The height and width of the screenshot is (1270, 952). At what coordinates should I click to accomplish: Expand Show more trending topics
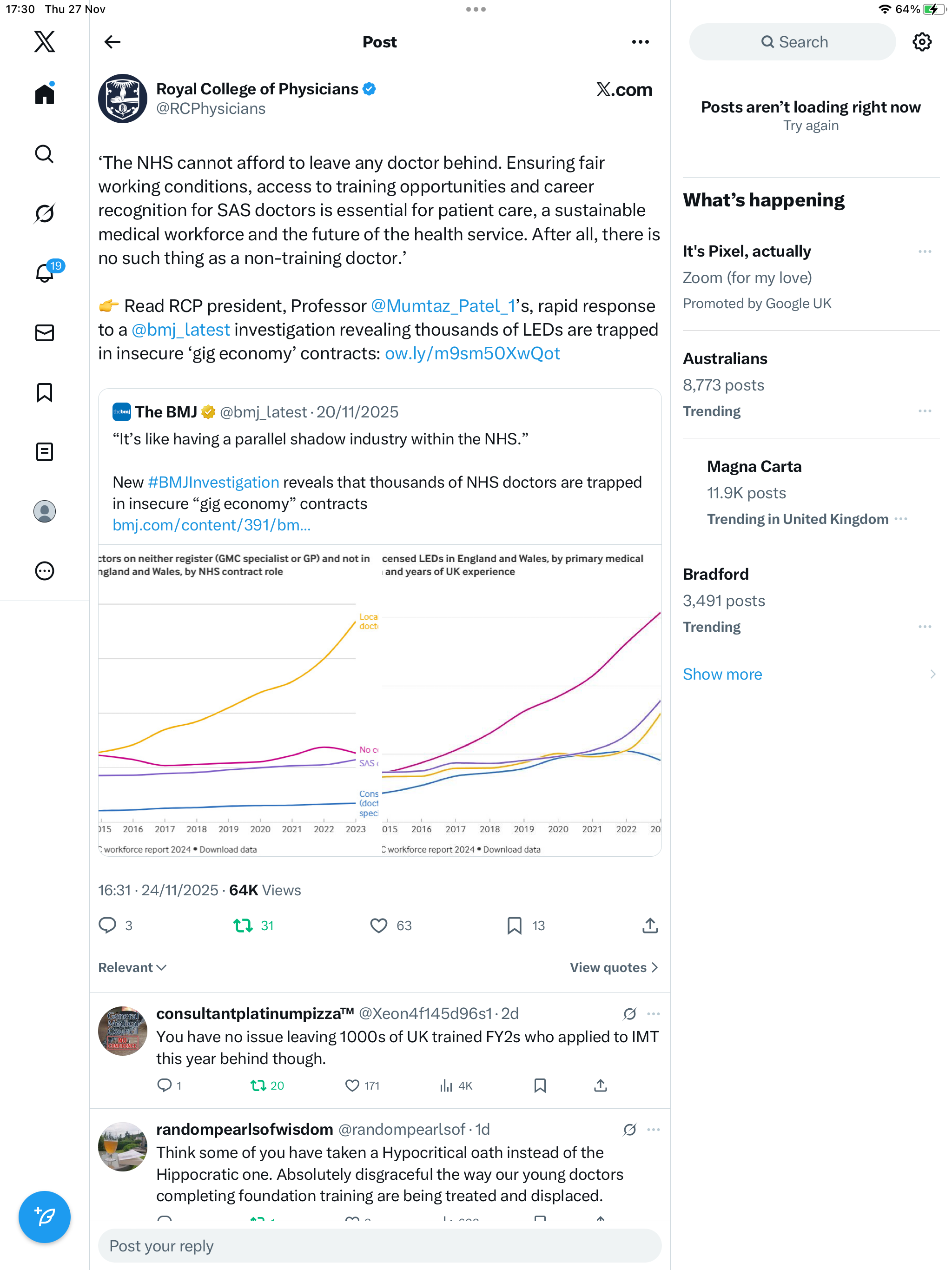[722, 674]
